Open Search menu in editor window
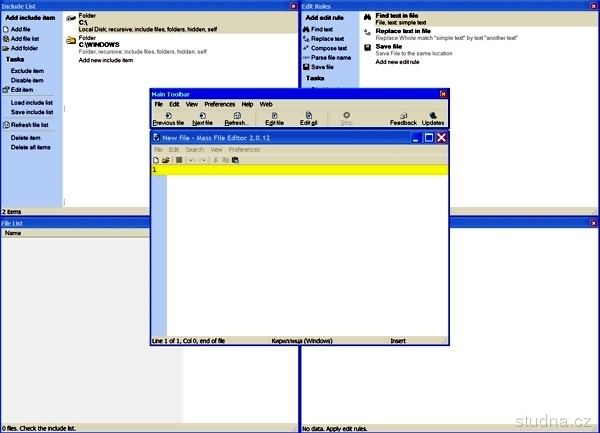Image resolution: width=600 pixels, height=433 pixels. point(195,150)
